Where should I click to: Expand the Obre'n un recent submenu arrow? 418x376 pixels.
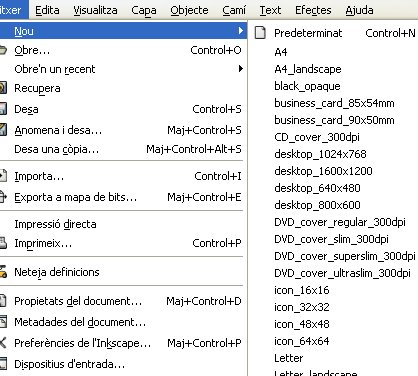click(x=241, y=69)
